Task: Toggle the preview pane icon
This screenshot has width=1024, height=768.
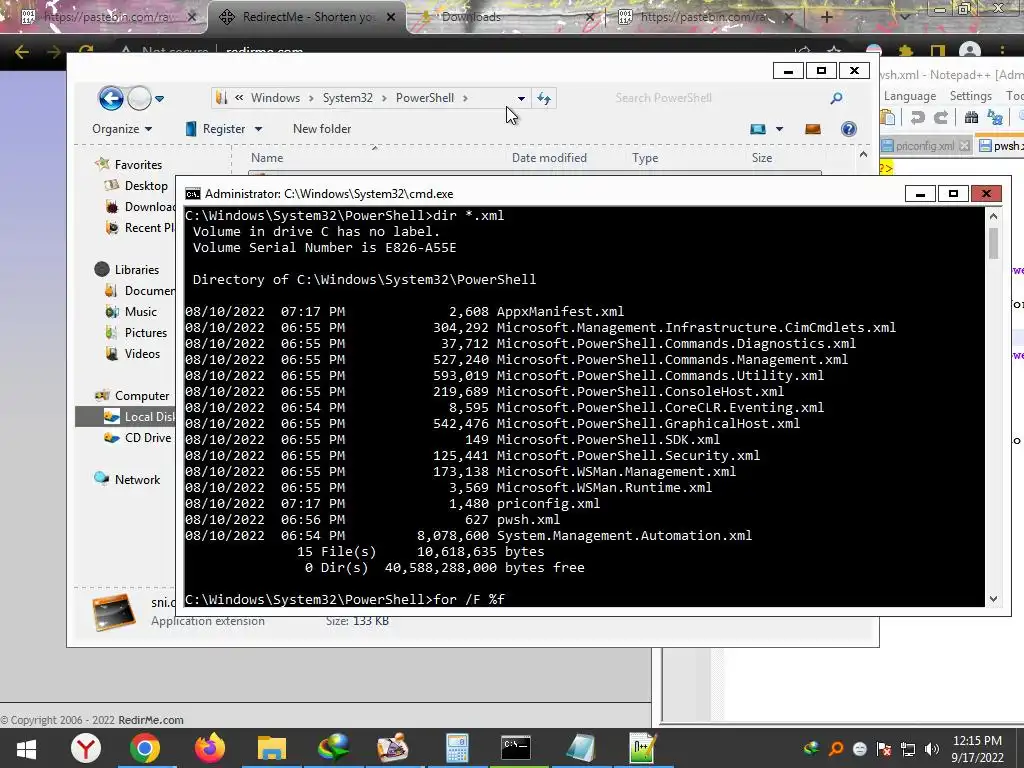Action: [x=812, y=129]
